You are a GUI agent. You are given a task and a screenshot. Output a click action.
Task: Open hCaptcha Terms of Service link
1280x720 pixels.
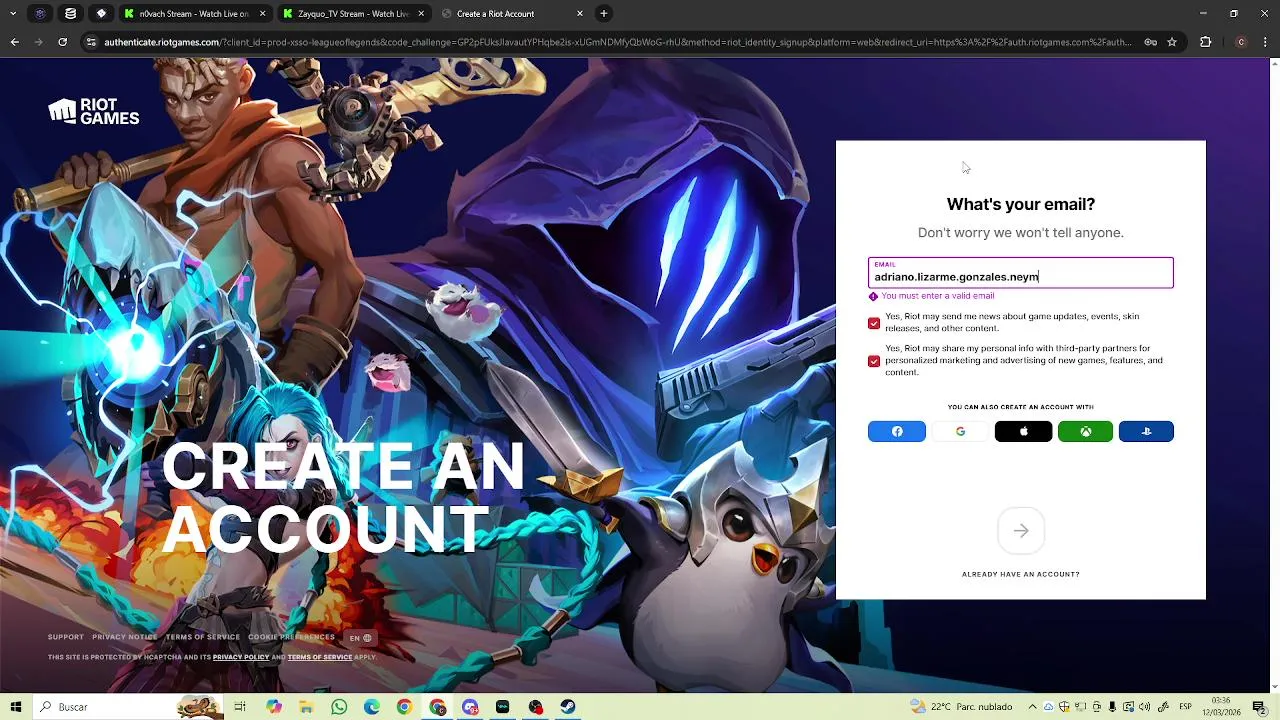320,657
